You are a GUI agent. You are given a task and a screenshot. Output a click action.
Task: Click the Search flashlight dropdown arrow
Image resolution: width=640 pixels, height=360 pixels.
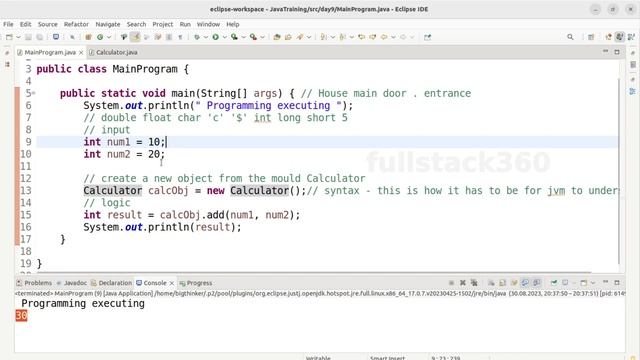click(309, 37)
